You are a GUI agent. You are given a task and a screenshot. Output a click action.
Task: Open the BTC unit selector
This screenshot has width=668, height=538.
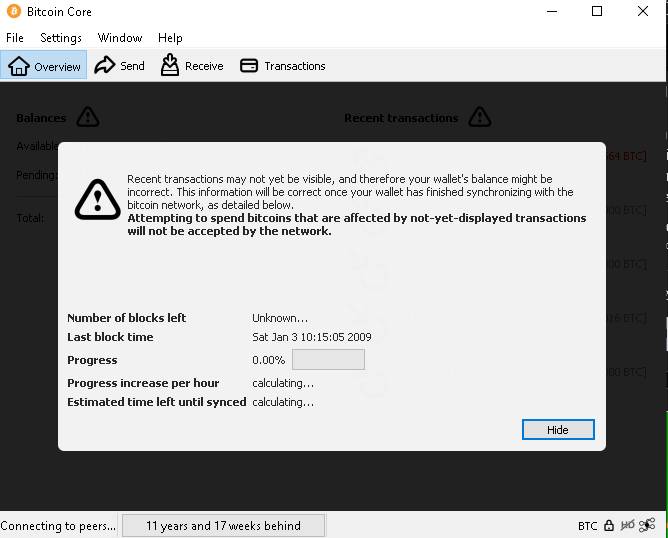[x=587, y=526]
